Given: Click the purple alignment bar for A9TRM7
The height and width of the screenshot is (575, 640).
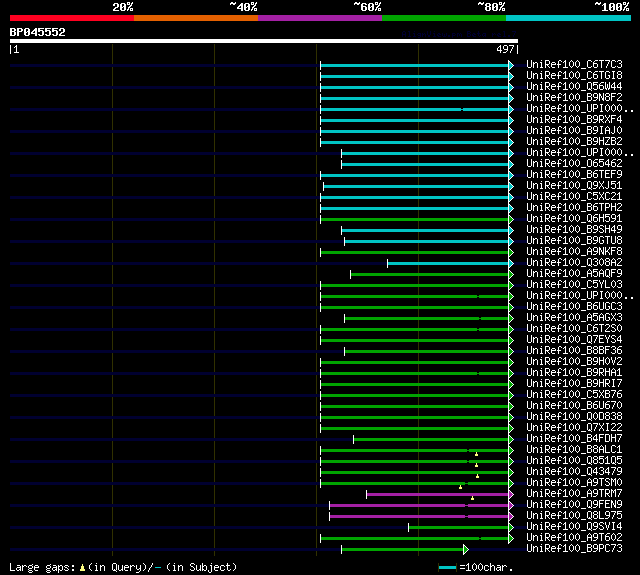Looking at the screenshot, I should coord(438,495).
